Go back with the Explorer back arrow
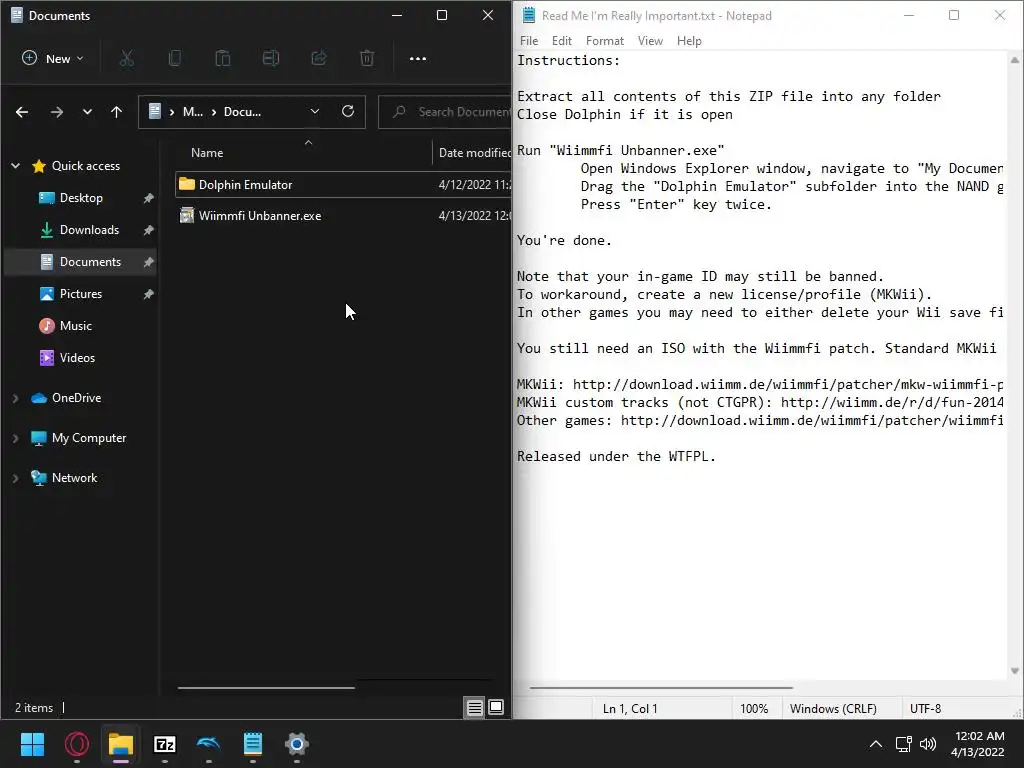This screenshot has height=768, width=1024. tap(22, 112)
